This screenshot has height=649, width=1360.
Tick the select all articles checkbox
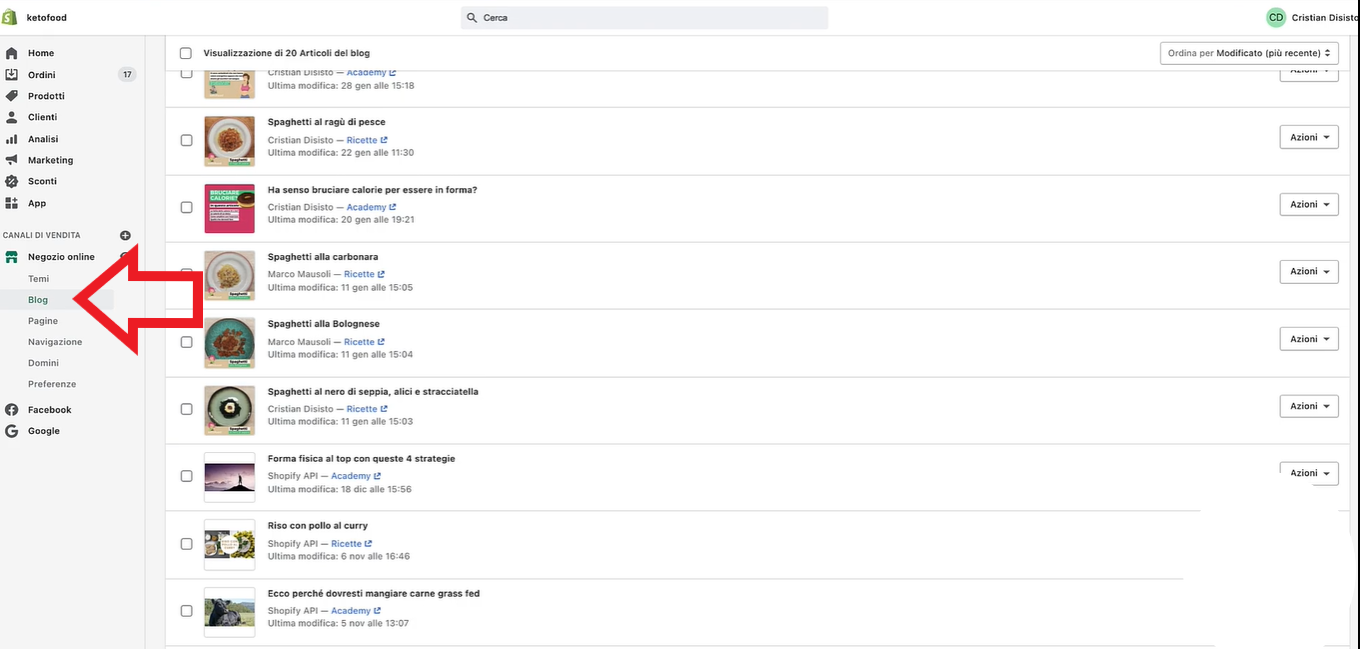pos(185,53)
